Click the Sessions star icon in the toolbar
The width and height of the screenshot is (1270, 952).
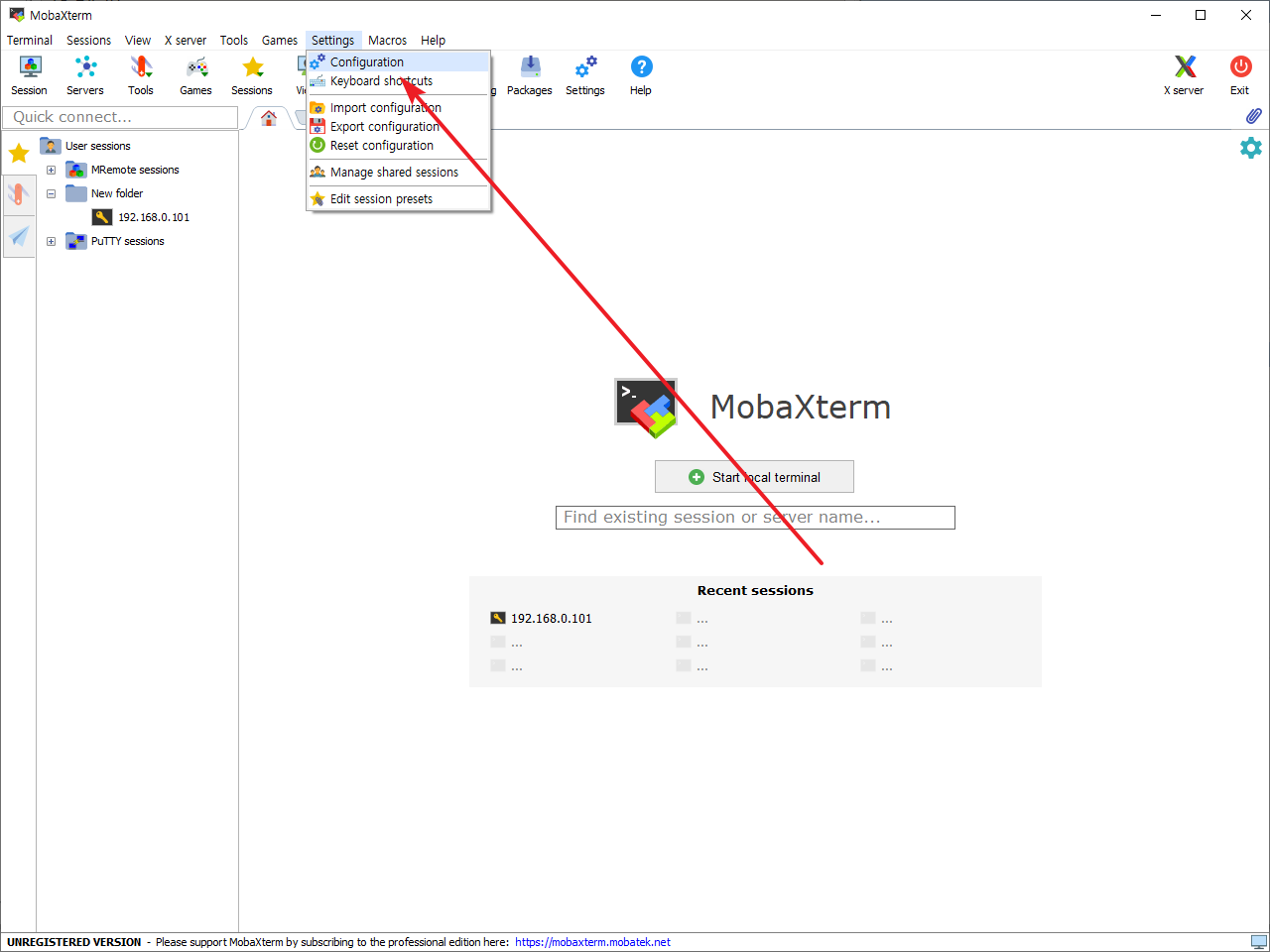(x=252, y=75)
